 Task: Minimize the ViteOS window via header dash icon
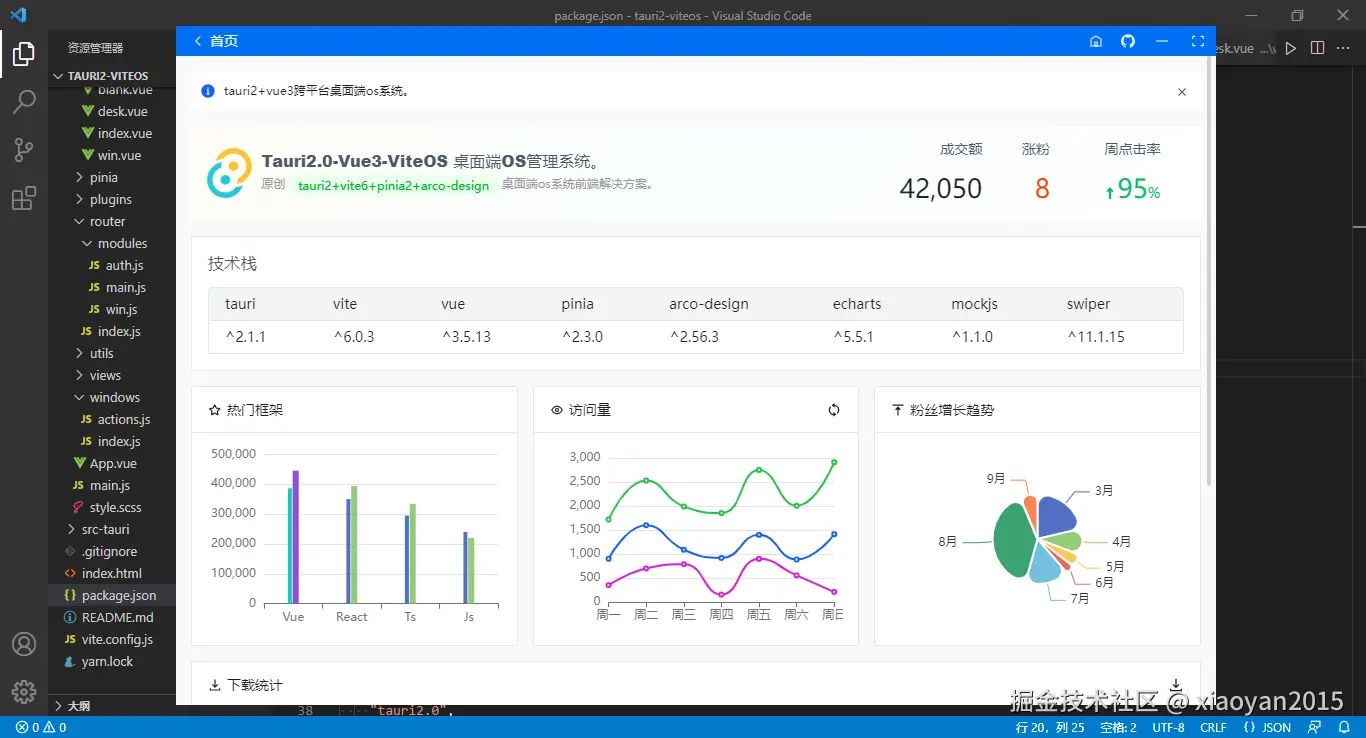(1162, 41)
